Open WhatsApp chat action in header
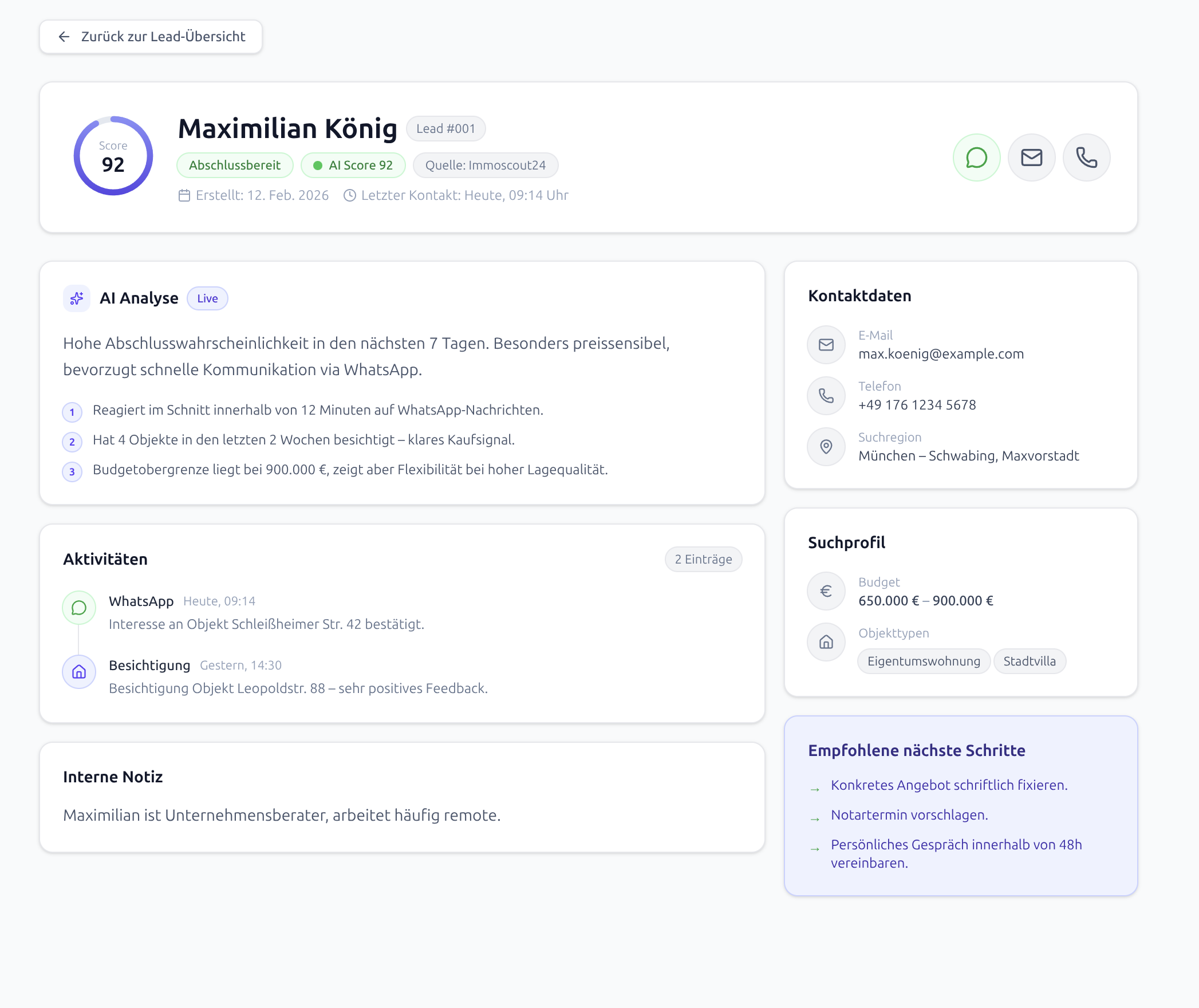1199x1008 pixels. [976, 157]
